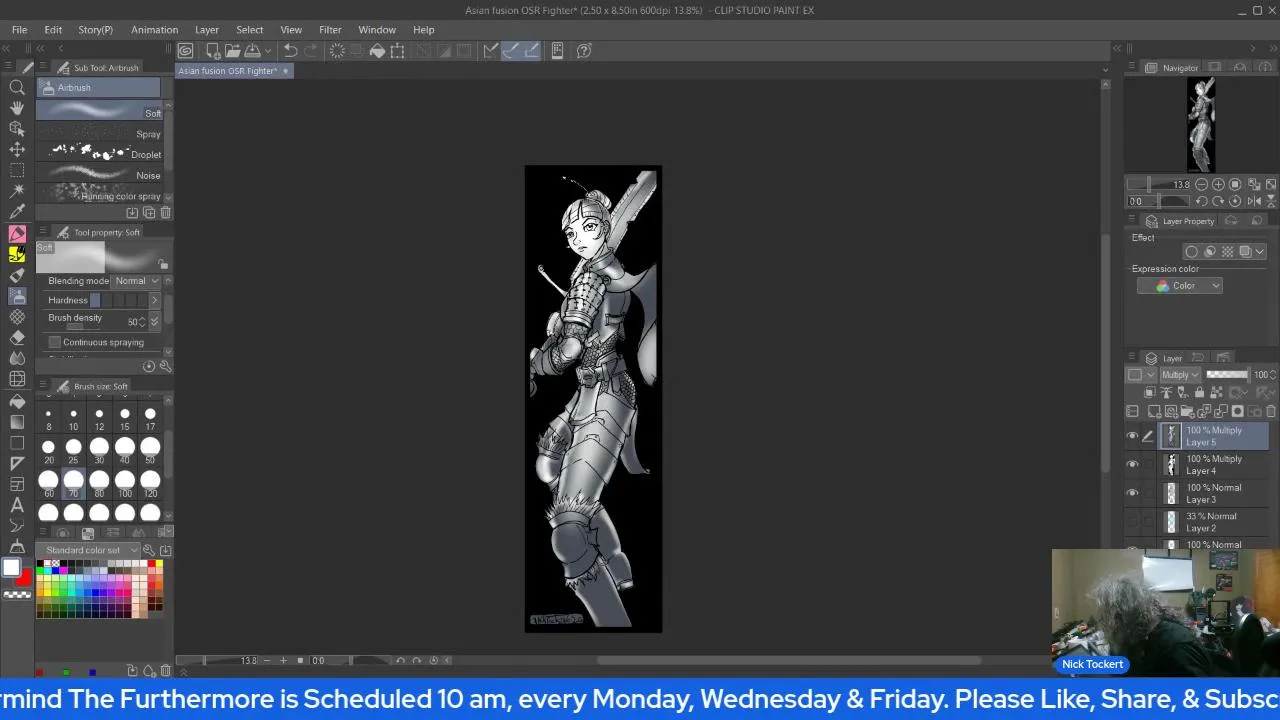This screenshot has height=720, width=1280.
Task: Pick brush size 30 preset
Action: [x=99, y=450]
